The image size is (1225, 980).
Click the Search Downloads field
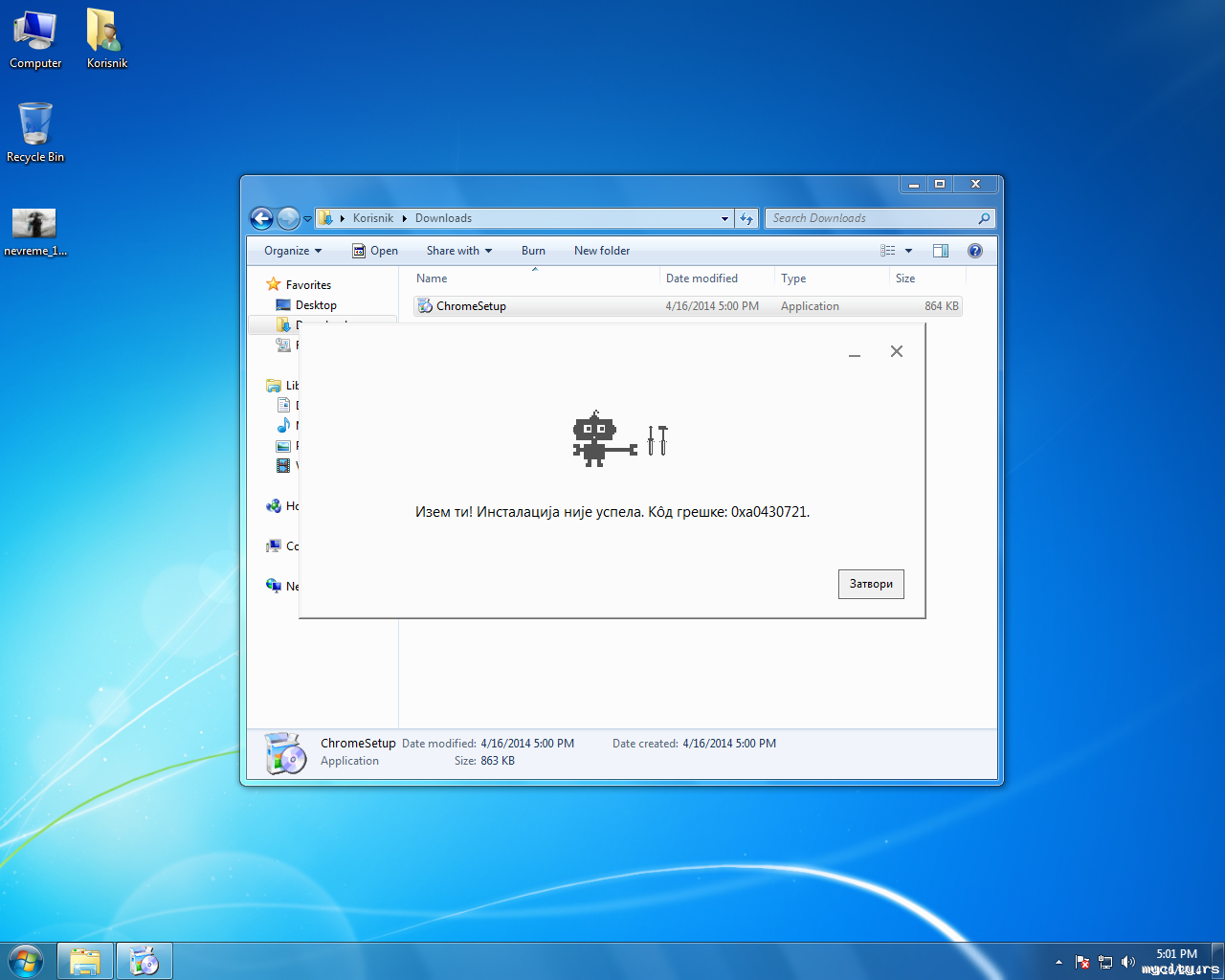point(880,218)
